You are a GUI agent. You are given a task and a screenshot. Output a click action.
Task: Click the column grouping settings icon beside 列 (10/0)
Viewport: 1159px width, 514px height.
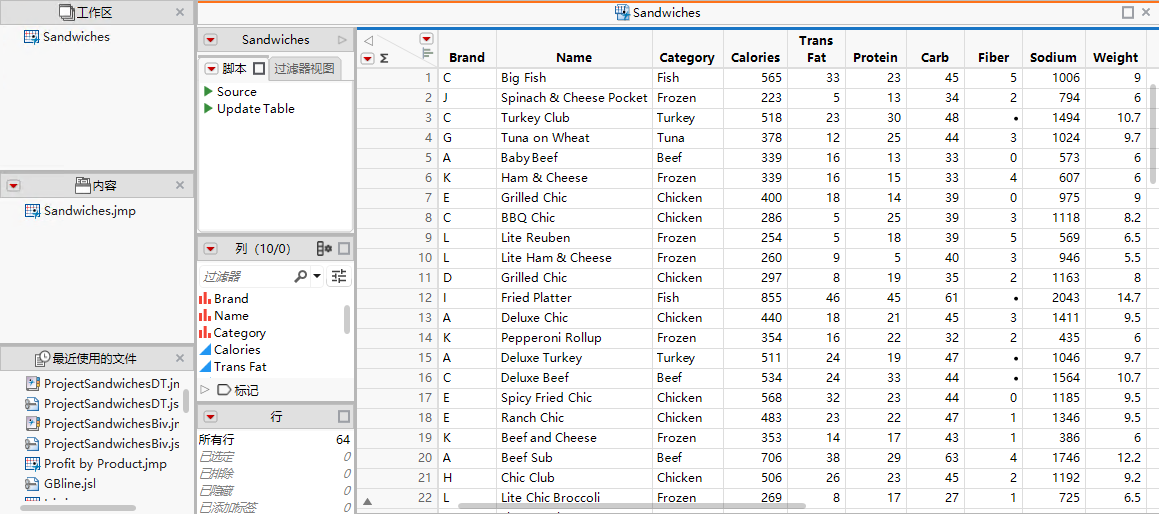pyautogui.click(x=324, y=248)
